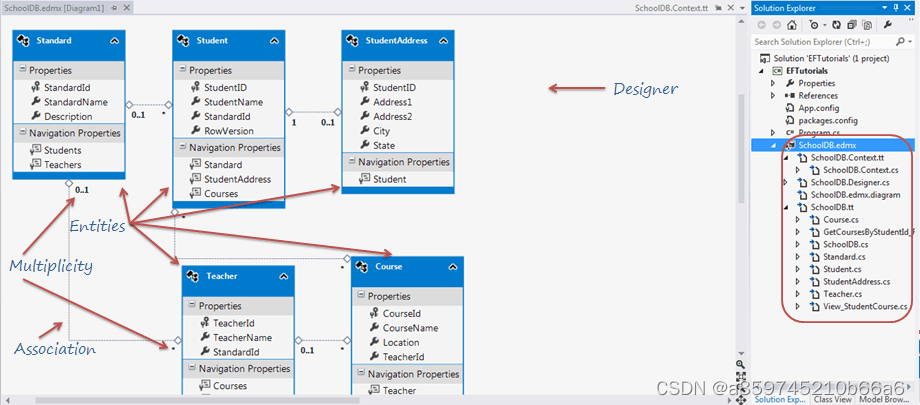
Task: Click the App.config file icon
Action: 790,108
